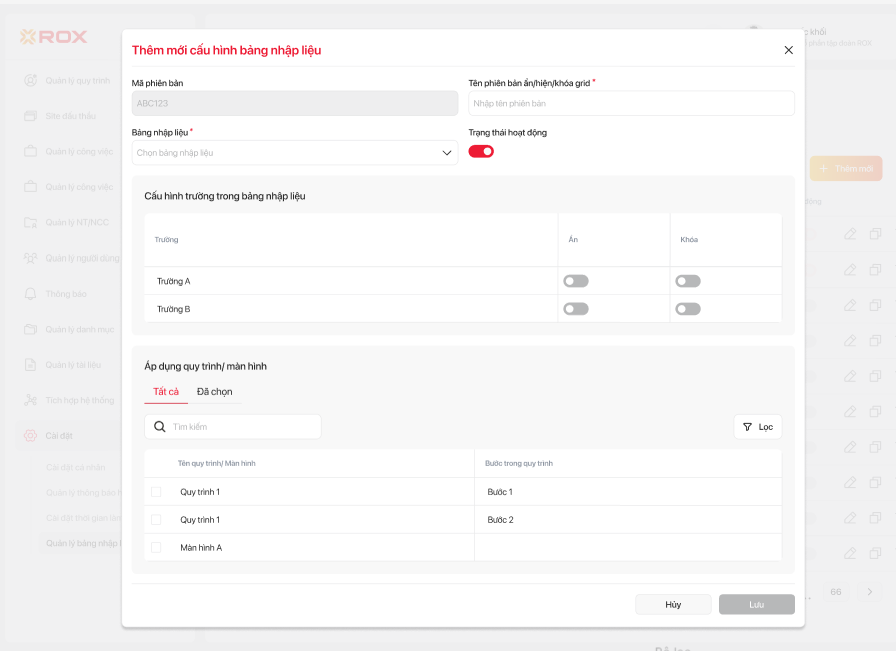Viewport: 896px width, 651px height.
Task: Close the Thêm mới cấu hình dialog
Action: pos(788,50)
